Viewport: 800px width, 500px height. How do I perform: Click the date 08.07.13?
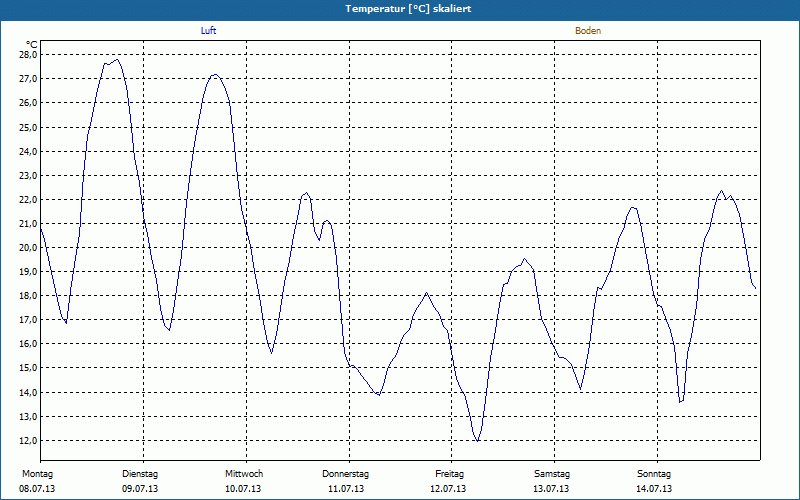(37, 489)
